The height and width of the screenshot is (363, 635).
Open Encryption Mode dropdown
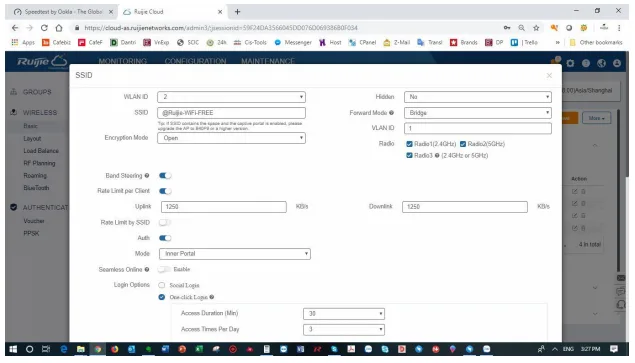pos(231,138)
